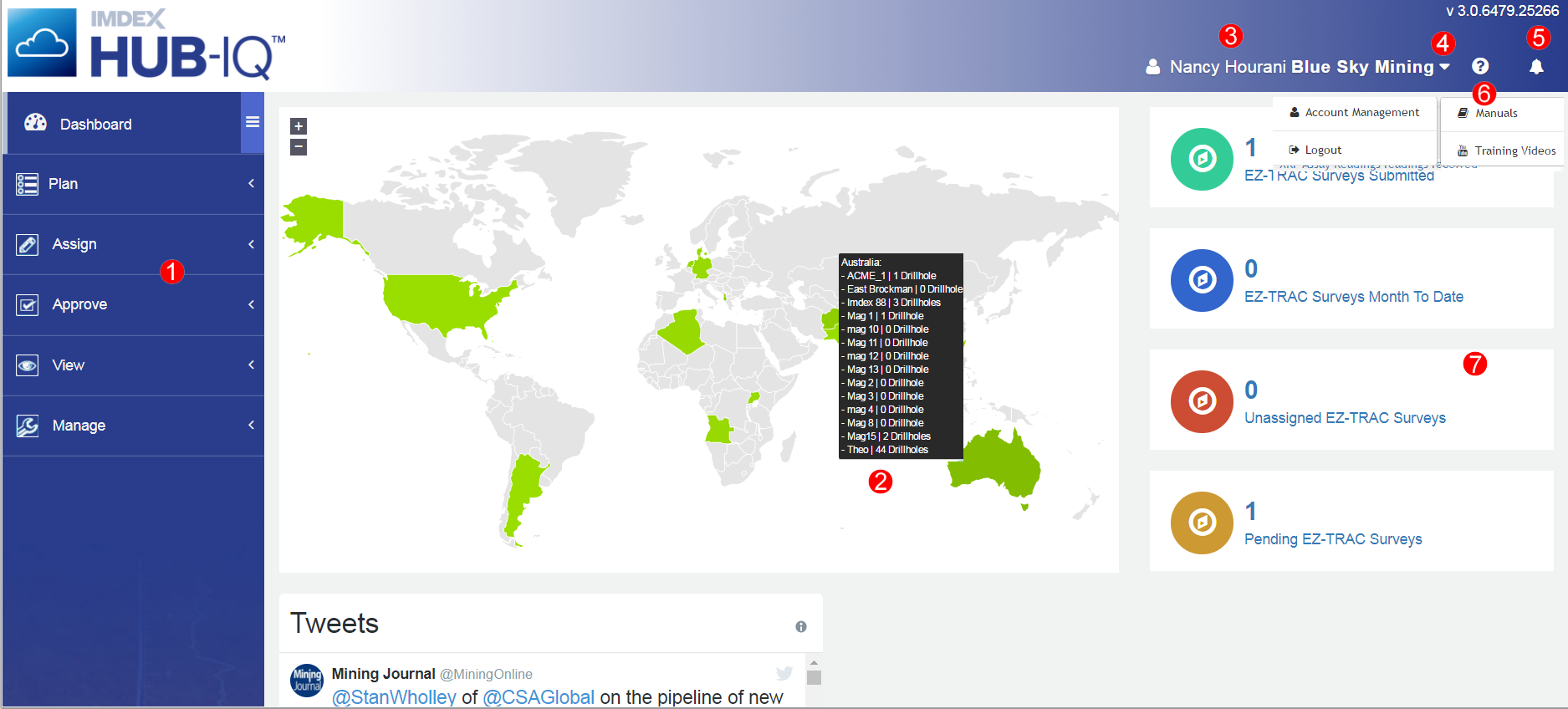Screen dimensions: 1568x709
Task: Click the Approve checkmark icon
Action: click(27, 304)
